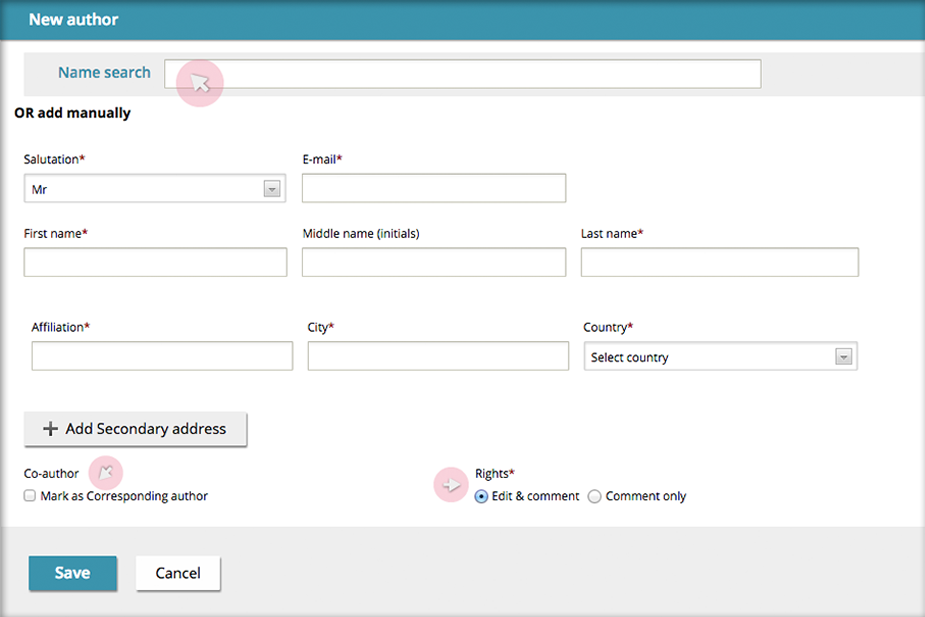Click the OR add manually heading

73,113
